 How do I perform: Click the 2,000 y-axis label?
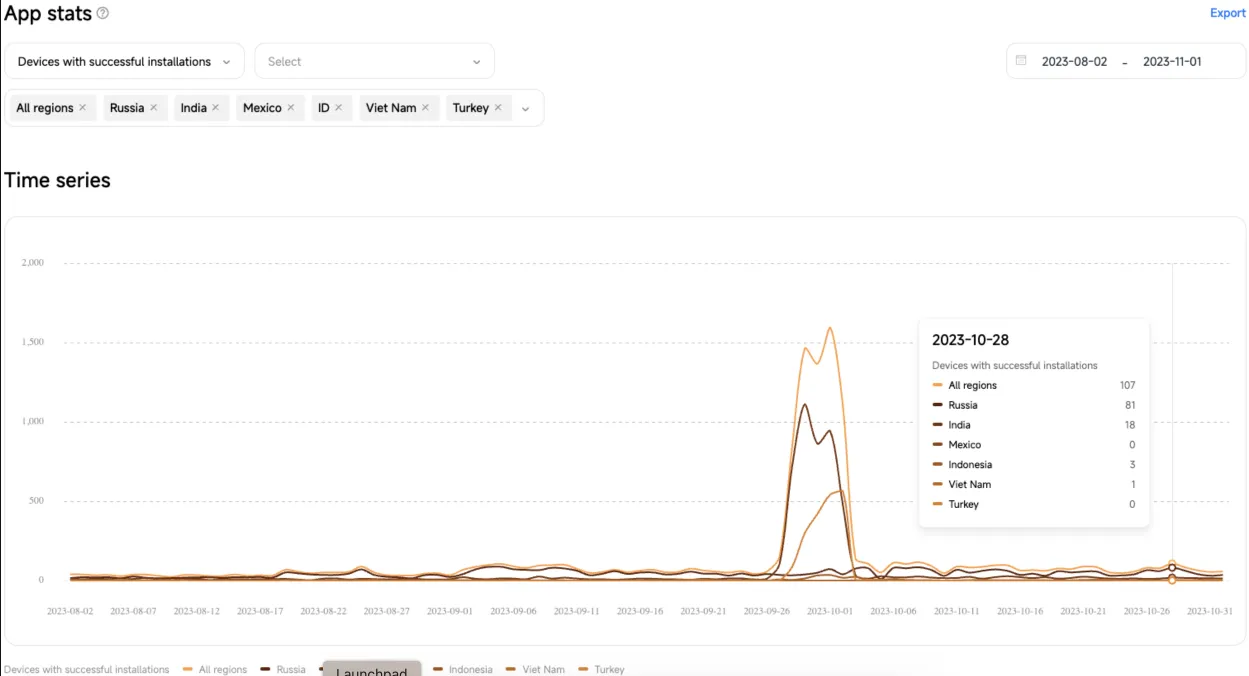[33, 263]
